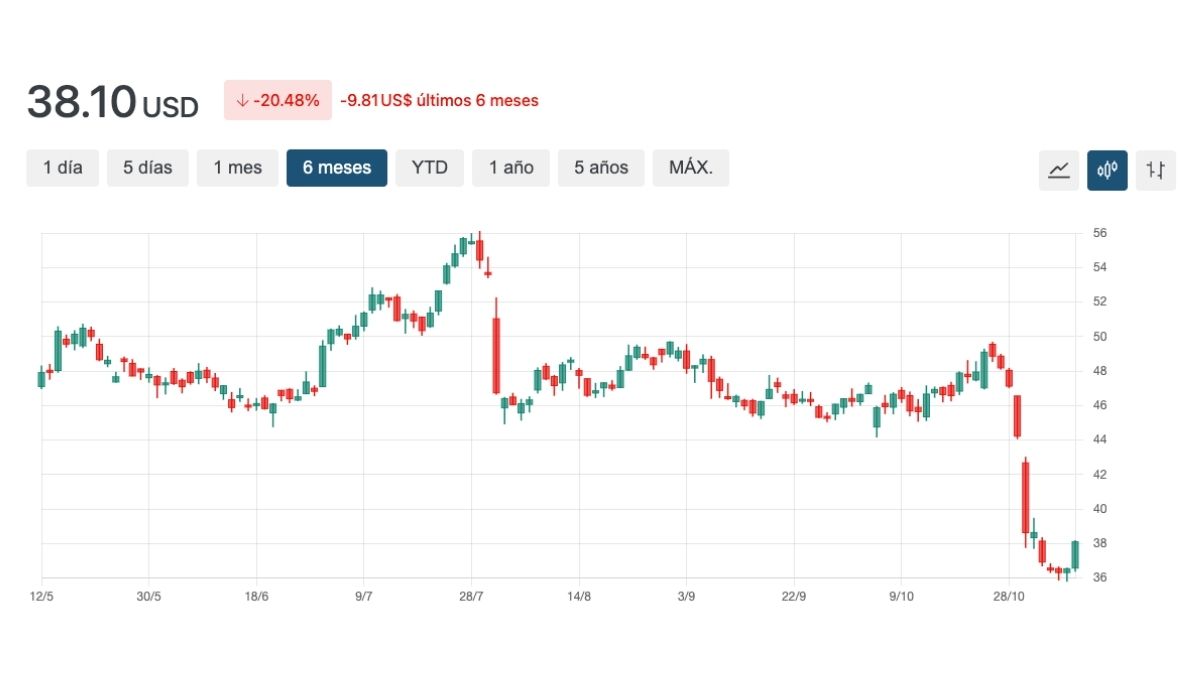The height and width of the screenshot is (675, 1200).
Task: Select the 1 día time range
Action: point(62,168)
